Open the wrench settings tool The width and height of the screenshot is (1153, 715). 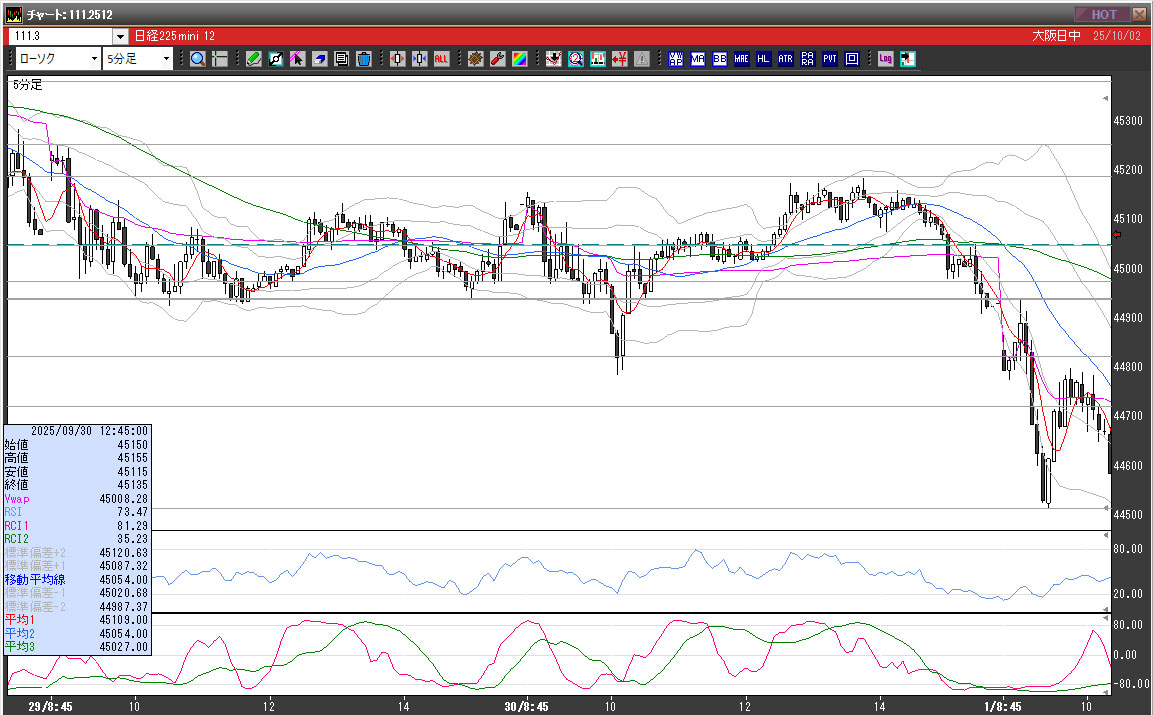point(497,59)
